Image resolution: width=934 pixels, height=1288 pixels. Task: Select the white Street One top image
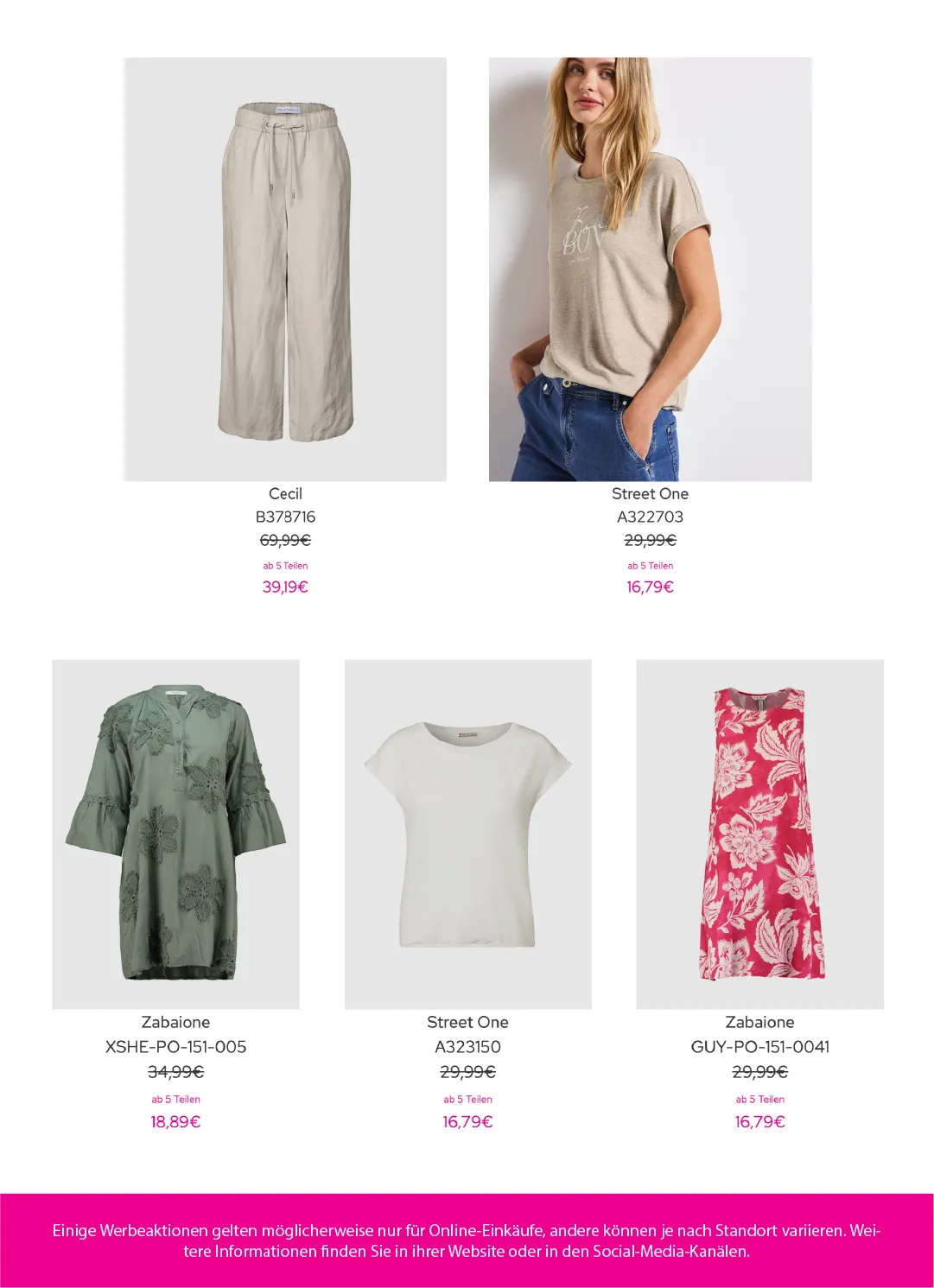point(467,834)
